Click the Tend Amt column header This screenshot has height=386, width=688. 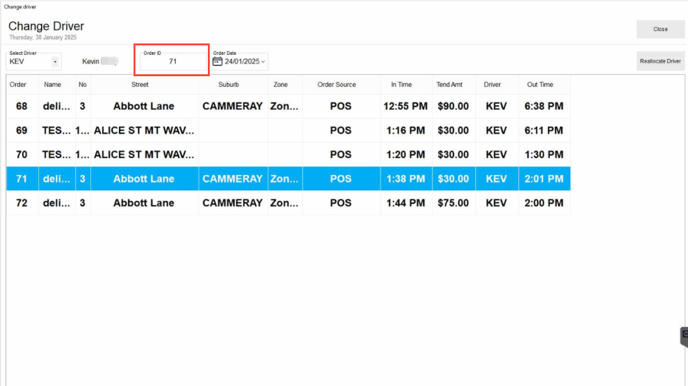click(x=449, y=85)
